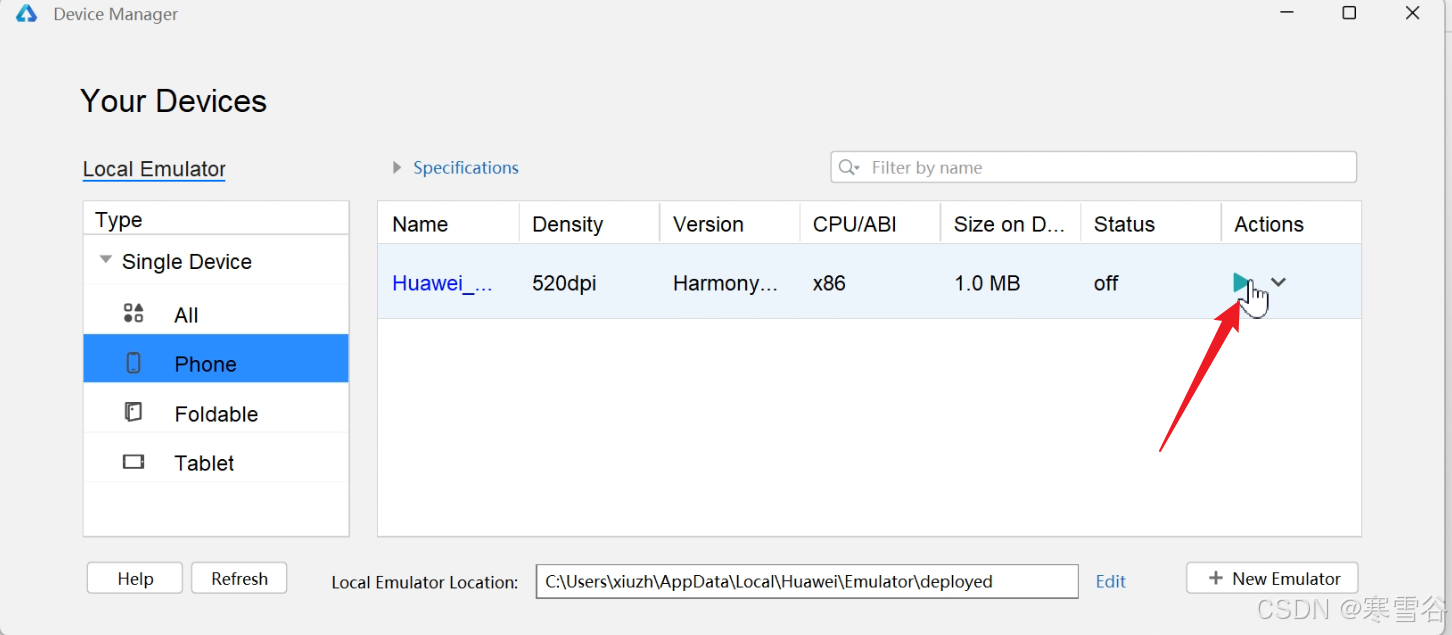Open the actions dropdown chevron beside play
Screen dimensions: 1452x635
click(x=1278, y=283)
